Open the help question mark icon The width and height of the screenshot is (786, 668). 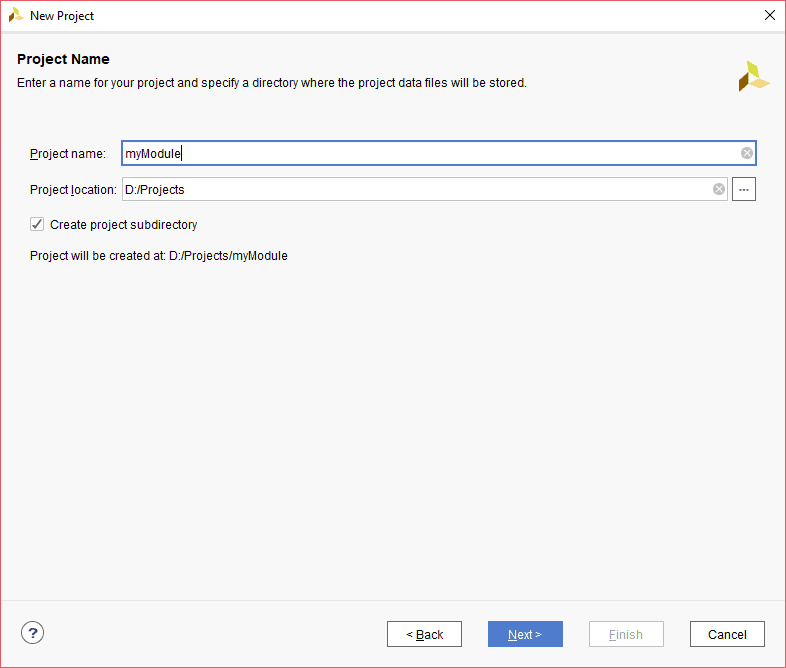(x=33, y=633)
